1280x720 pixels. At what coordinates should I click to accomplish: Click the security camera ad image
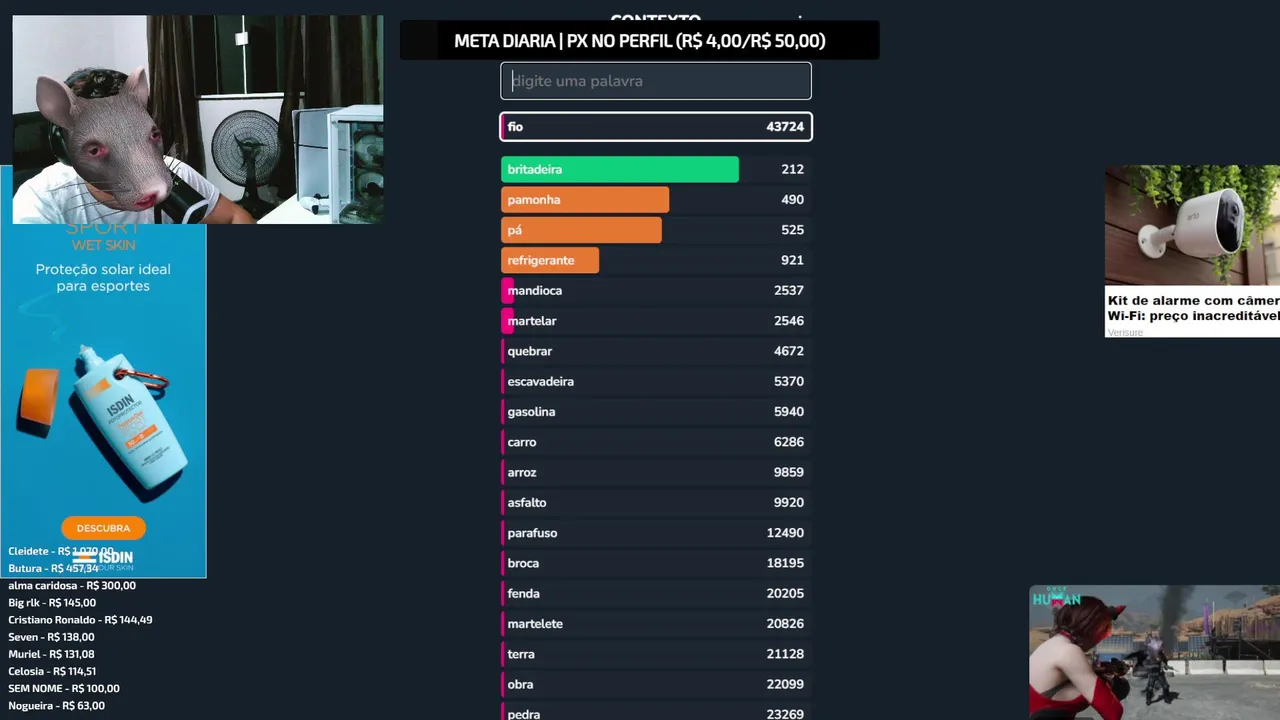click(1192, 225)
